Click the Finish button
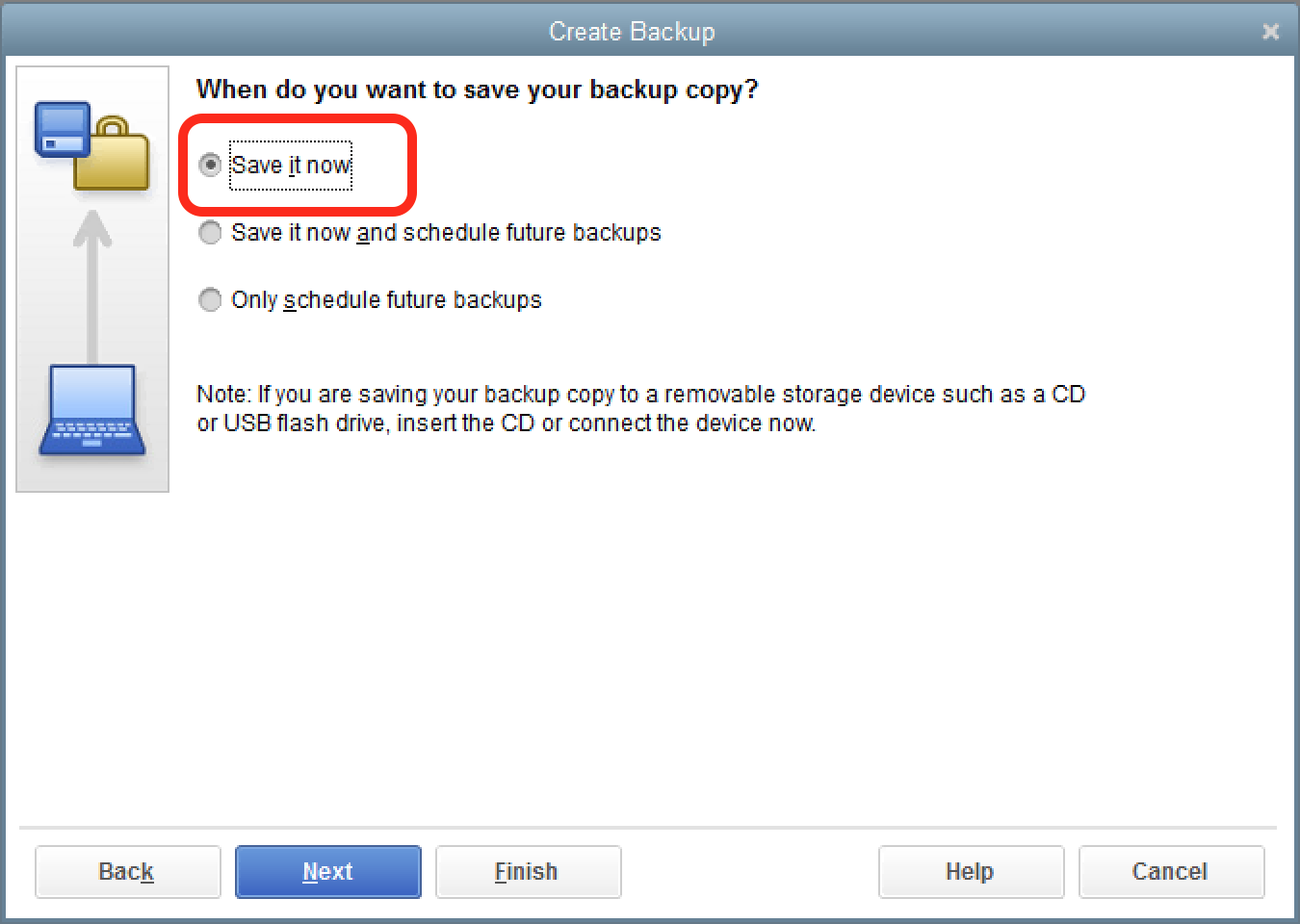Screen dimensions: 1300x924 (x=529, y=872)
